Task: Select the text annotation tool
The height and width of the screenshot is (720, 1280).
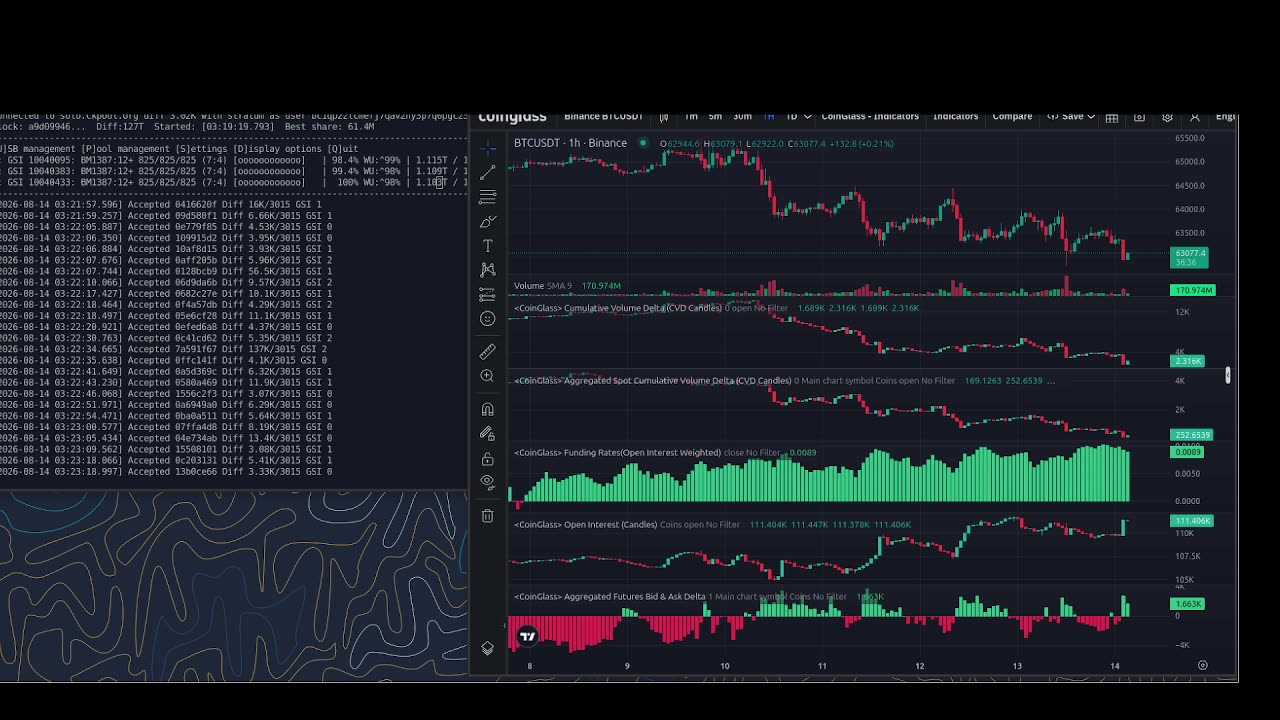Action: [x=487, y=246]
